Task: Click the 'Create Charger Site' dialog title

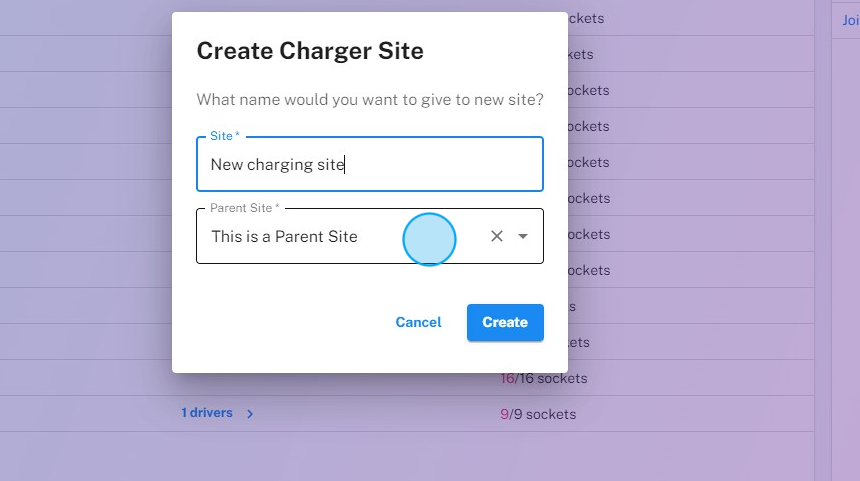Action: (x=310, y=51)
